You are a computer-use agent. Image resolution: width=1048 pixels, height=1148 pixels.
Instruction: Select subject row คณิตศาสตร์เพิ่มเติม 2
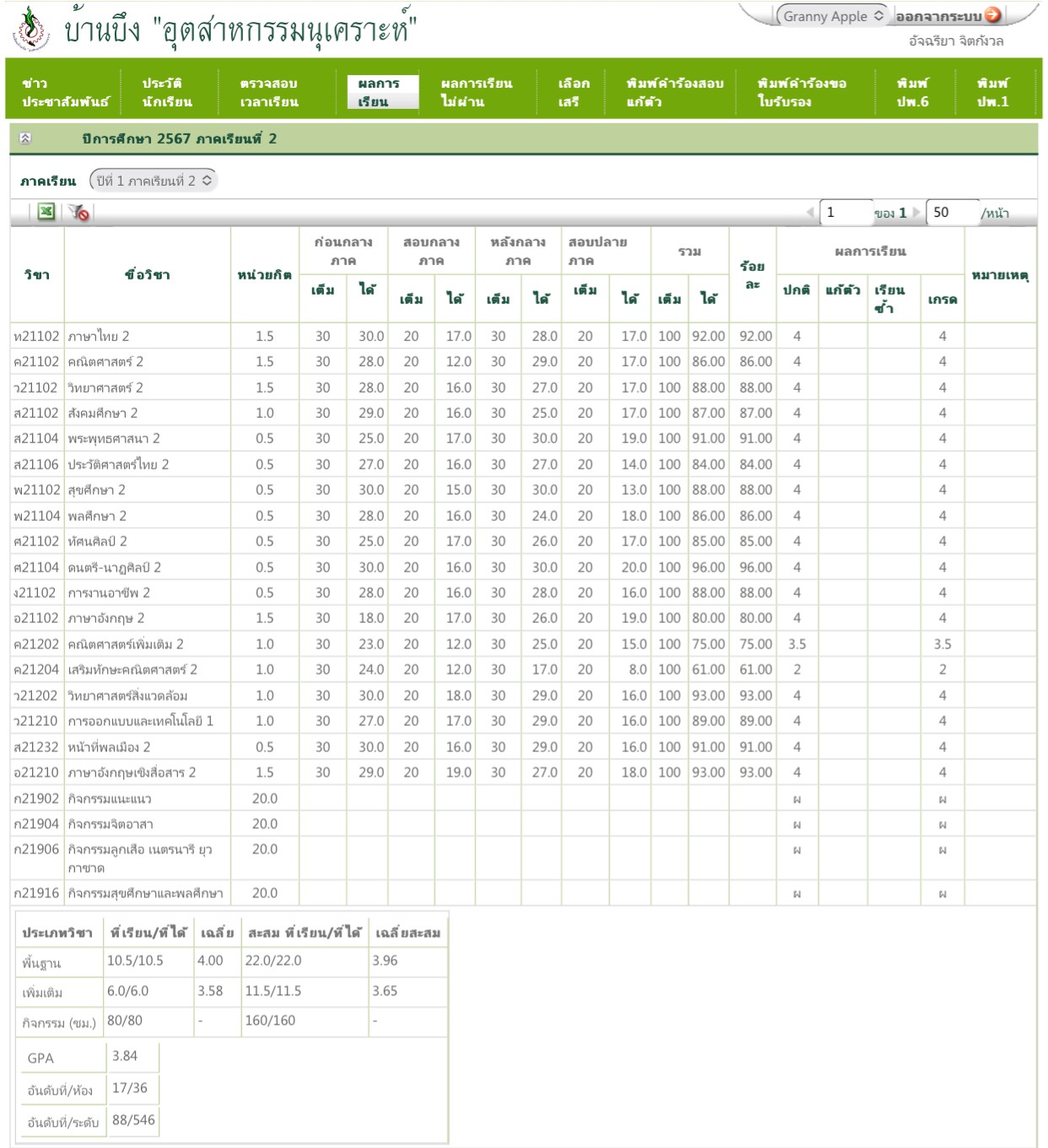[x=523, y=644]
